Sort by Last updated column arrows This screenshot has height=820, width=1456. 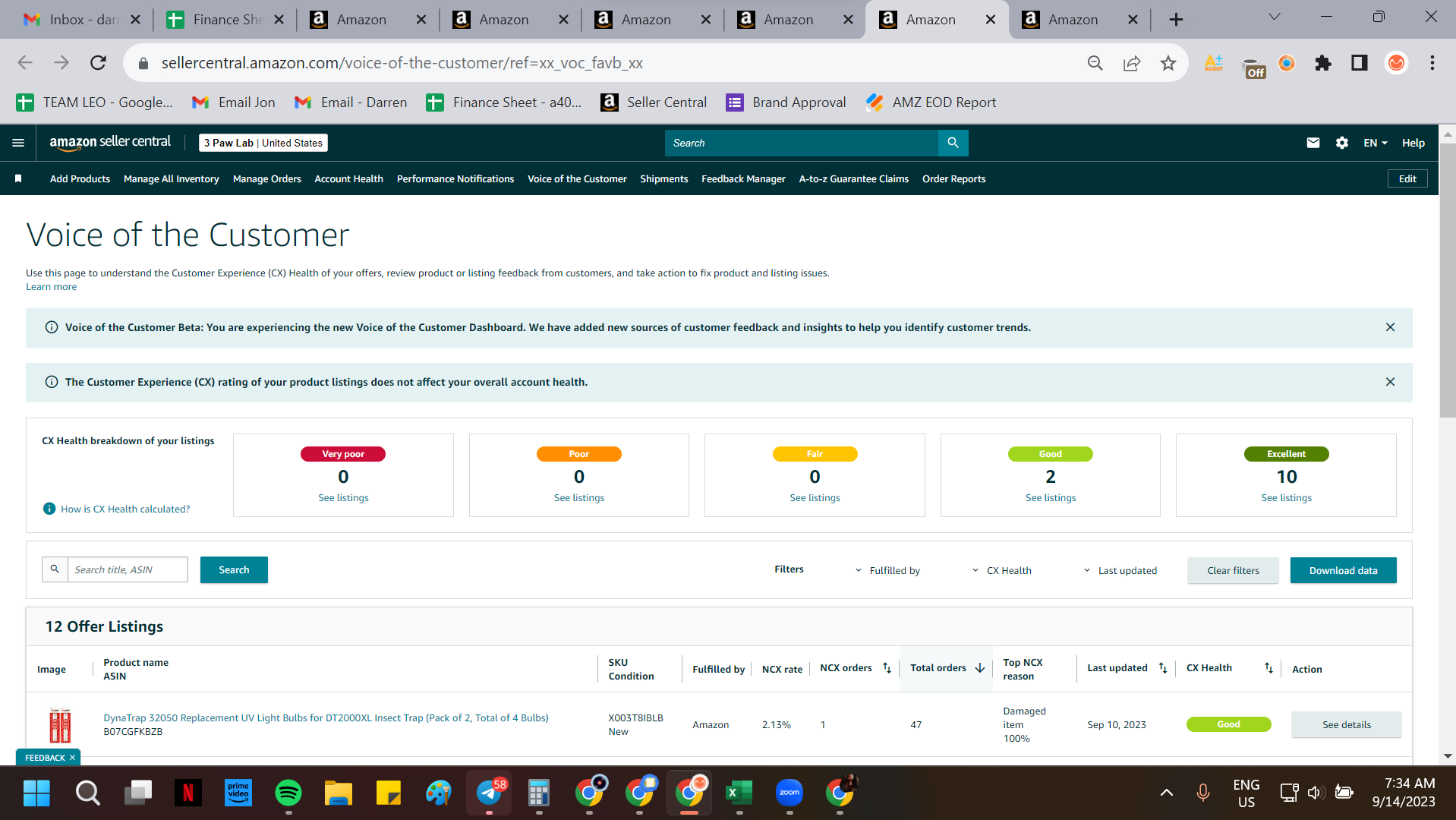click(x=1163, y=668)
